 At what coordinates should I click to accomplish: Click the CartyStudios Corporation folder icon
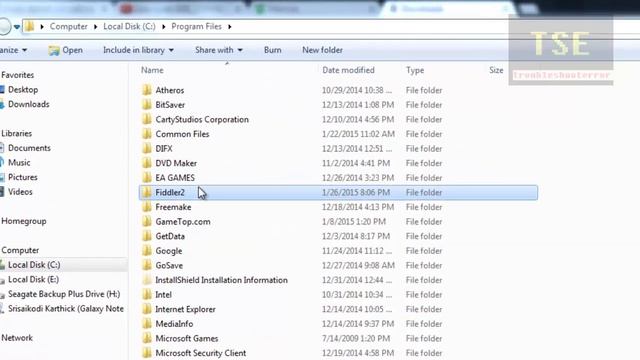click(x=147, y=120)
